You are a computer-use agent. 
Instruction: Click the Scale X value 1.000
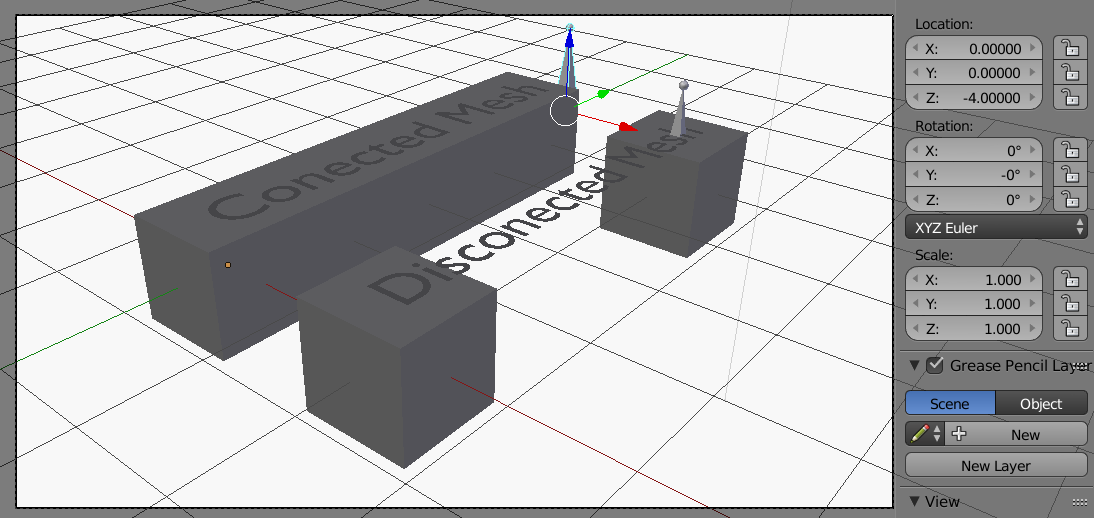(1003, 279)
